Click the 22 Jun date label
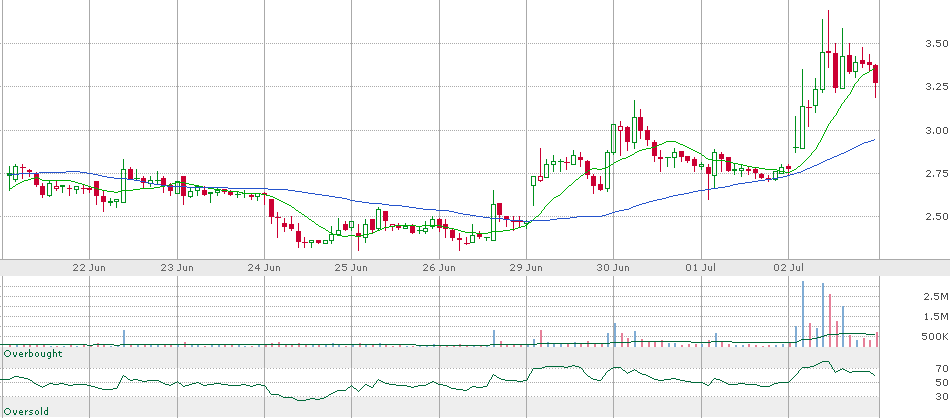 [x=91, y=268]
